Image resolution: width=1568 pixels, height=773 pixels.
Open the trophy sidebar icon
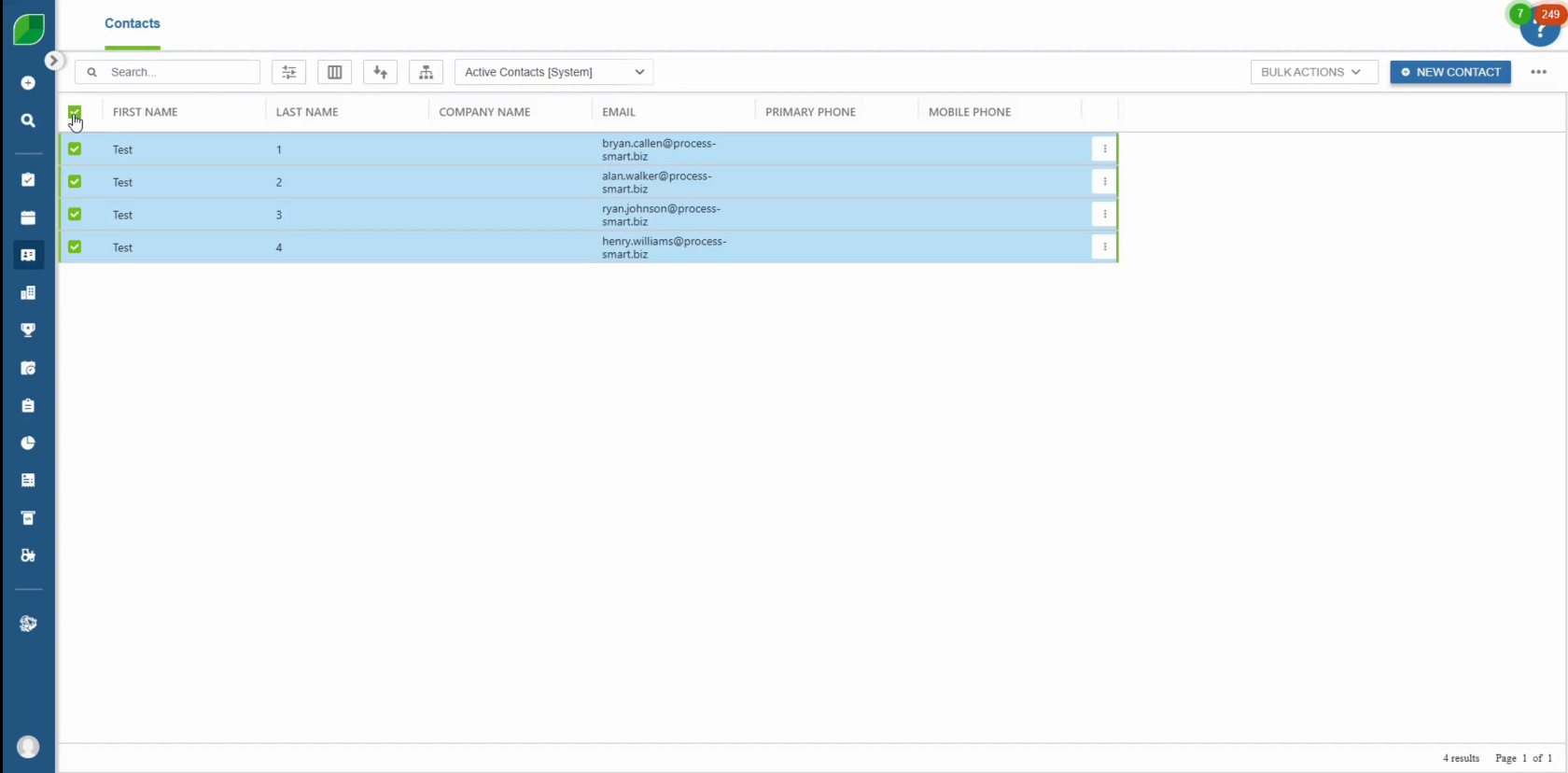tap(28, 330)
